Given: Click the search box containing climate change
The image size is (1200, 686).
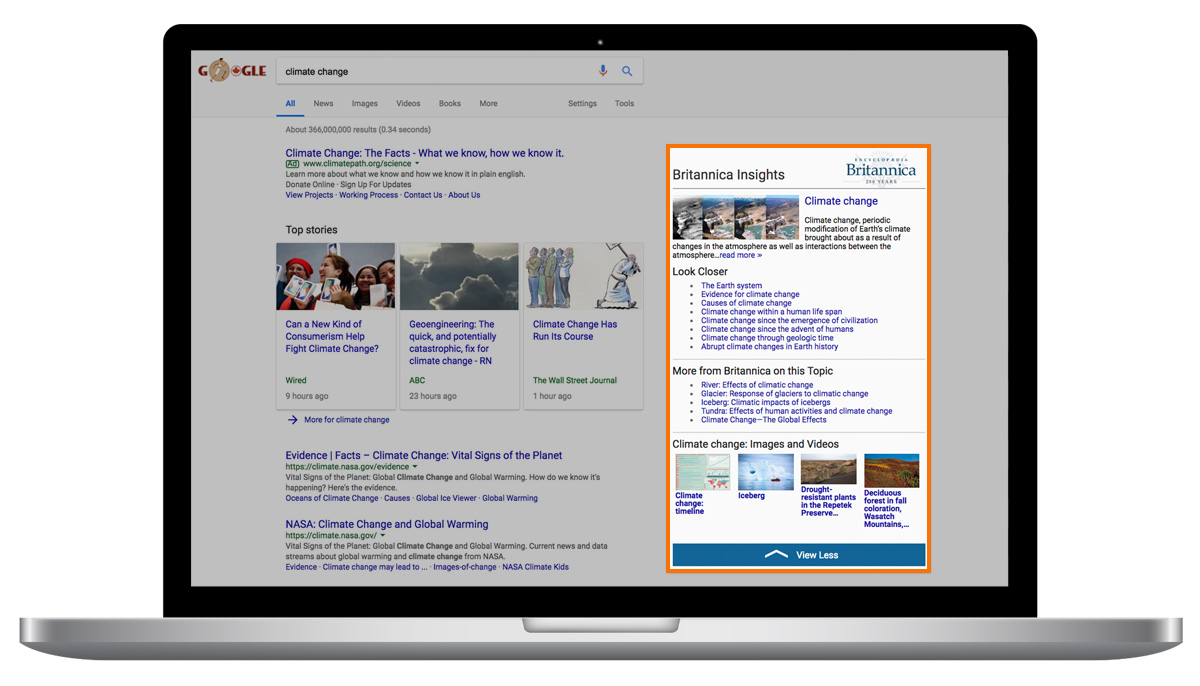Looking at the screenshot, I should pyautogui.click(x=459, y=71).
